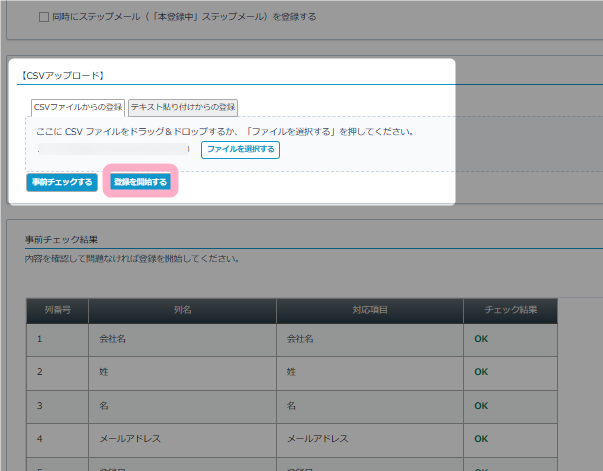Select the OK result for メールアドレス row
This screenshot has width=603, height=471.
point(481,439)
